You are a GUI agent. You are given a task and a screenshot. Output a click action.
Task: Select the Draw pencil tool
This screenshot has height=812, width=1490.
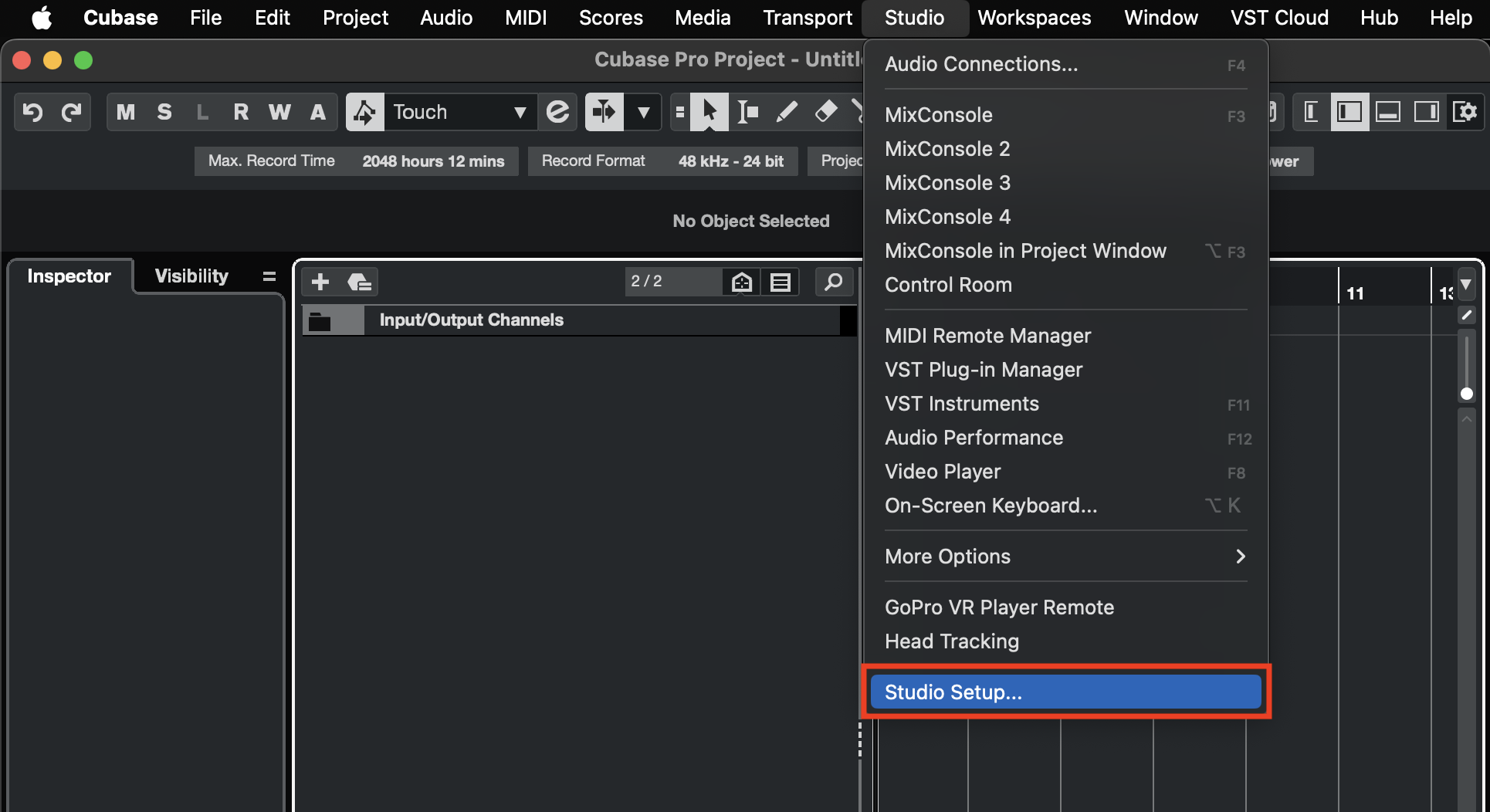point(787,113)
